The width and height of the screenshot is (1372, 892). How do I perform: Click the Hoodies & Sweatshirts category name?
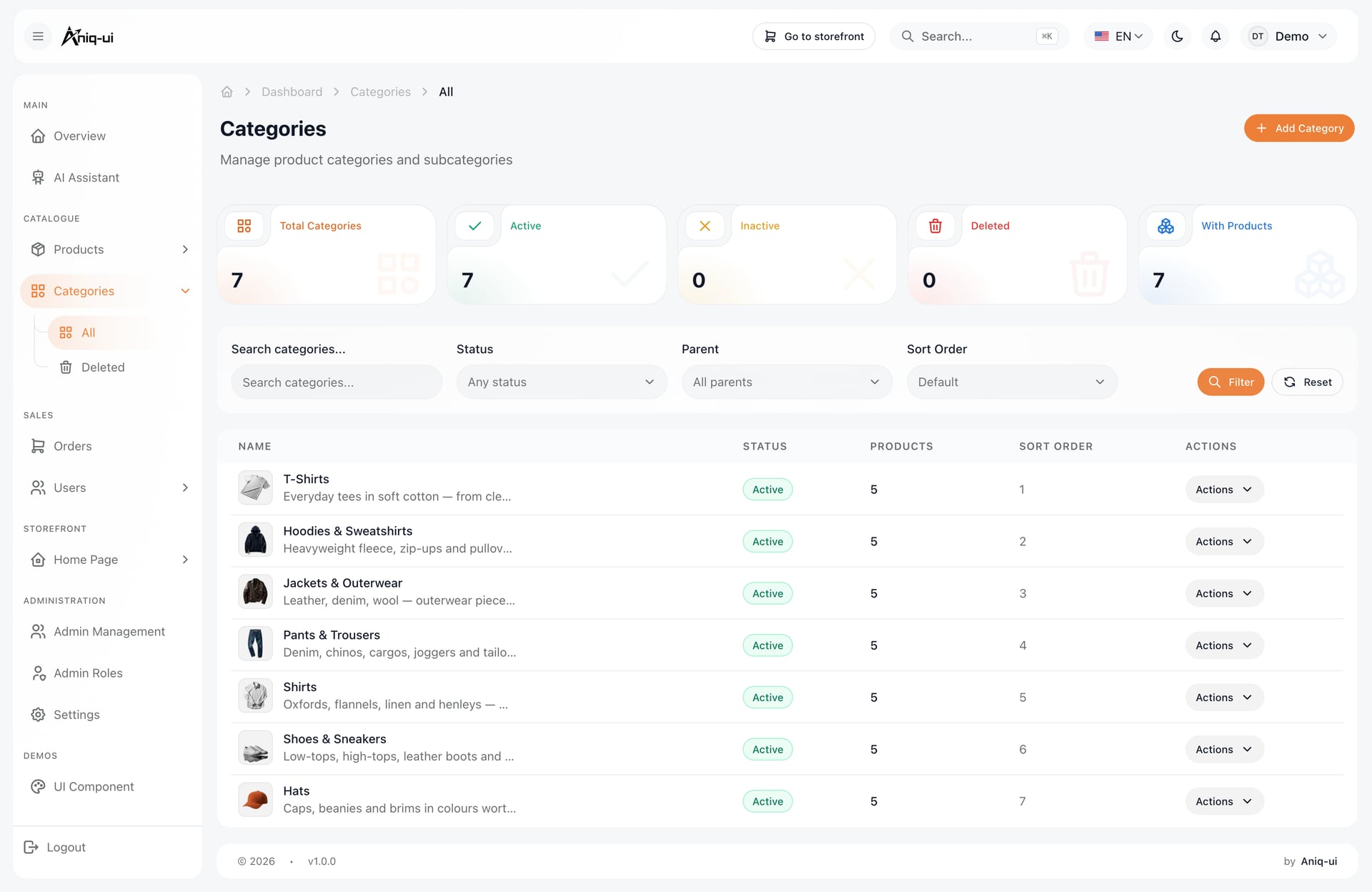(x=347, y=531)
